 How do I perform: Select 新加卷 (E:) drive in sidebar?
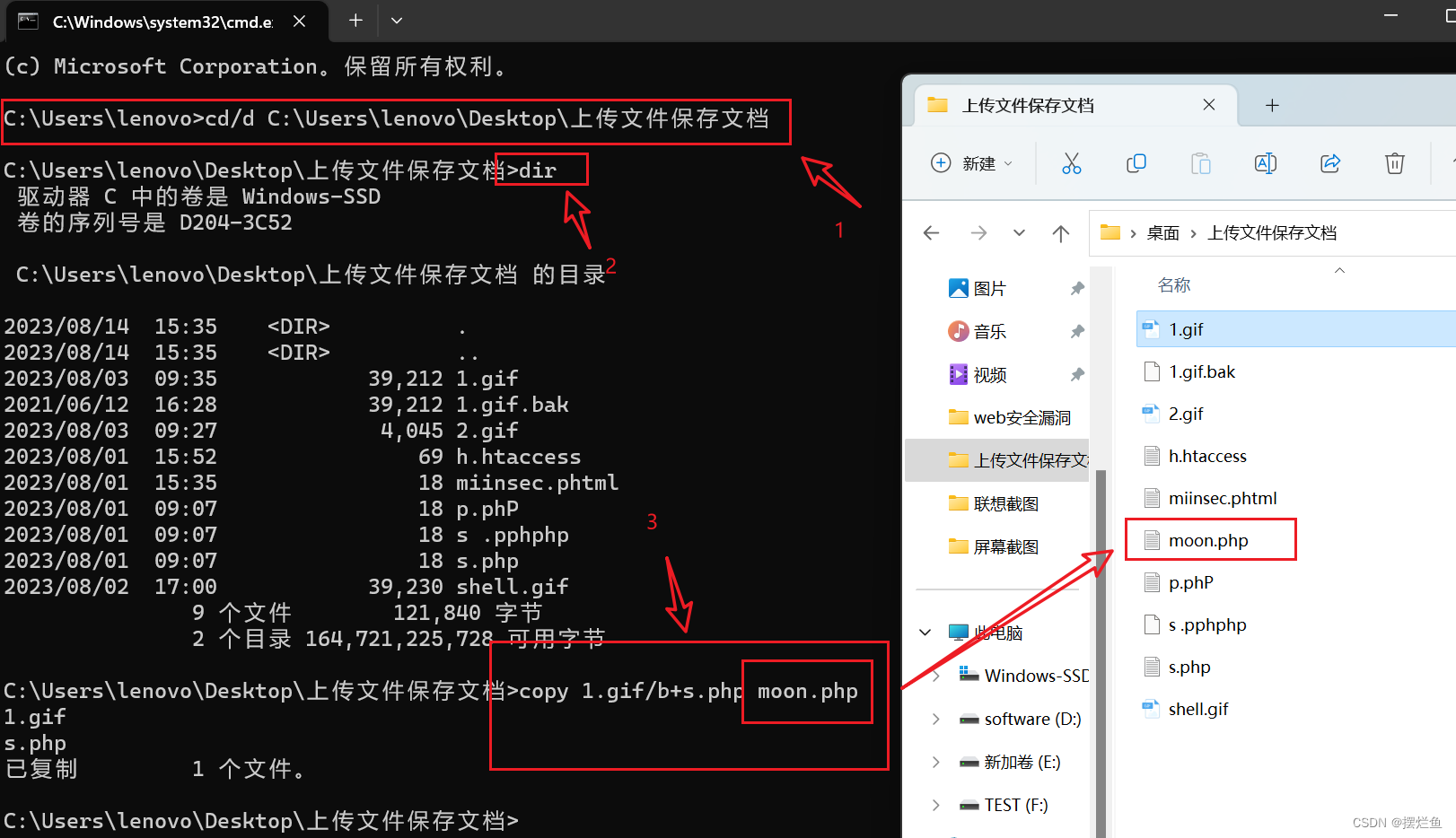(1010, 762)
